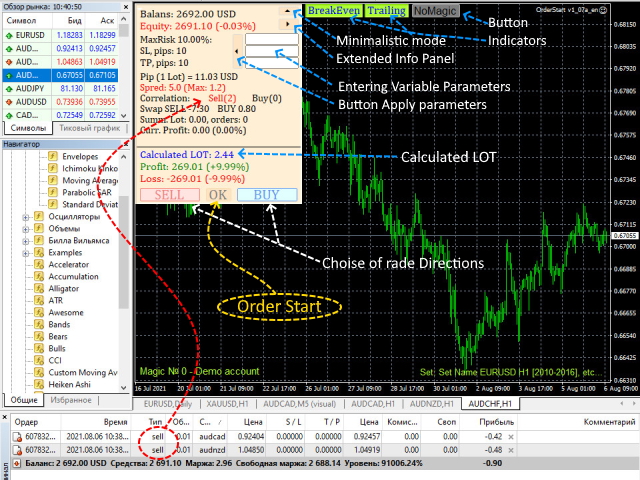Select the Standard Deviation indicator
The image size is (640, 480).
[90, 204]
